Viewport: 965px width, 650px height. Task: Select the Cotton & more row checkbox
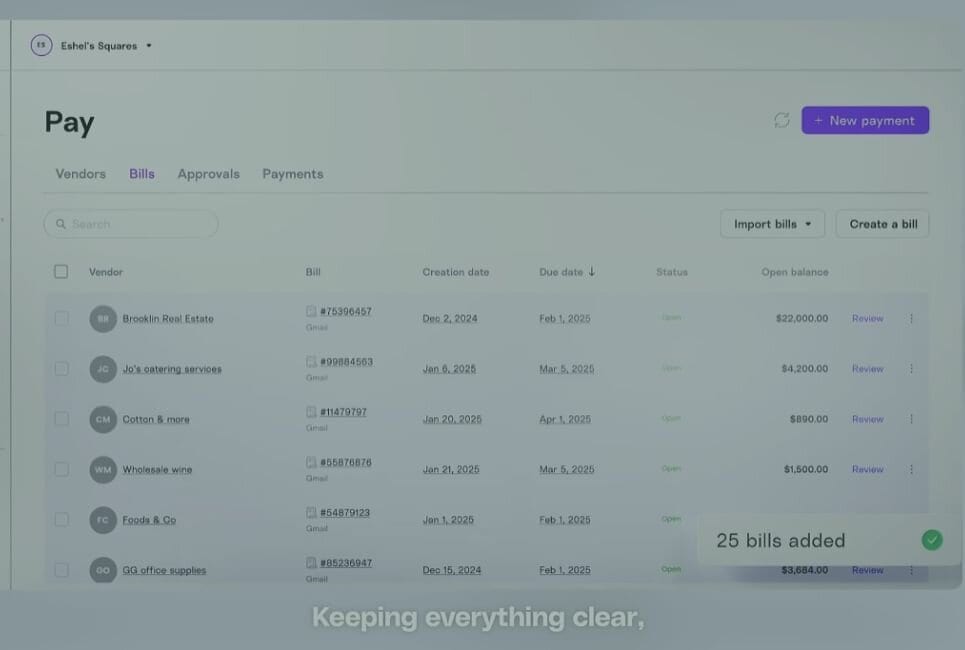pos(61,419)
